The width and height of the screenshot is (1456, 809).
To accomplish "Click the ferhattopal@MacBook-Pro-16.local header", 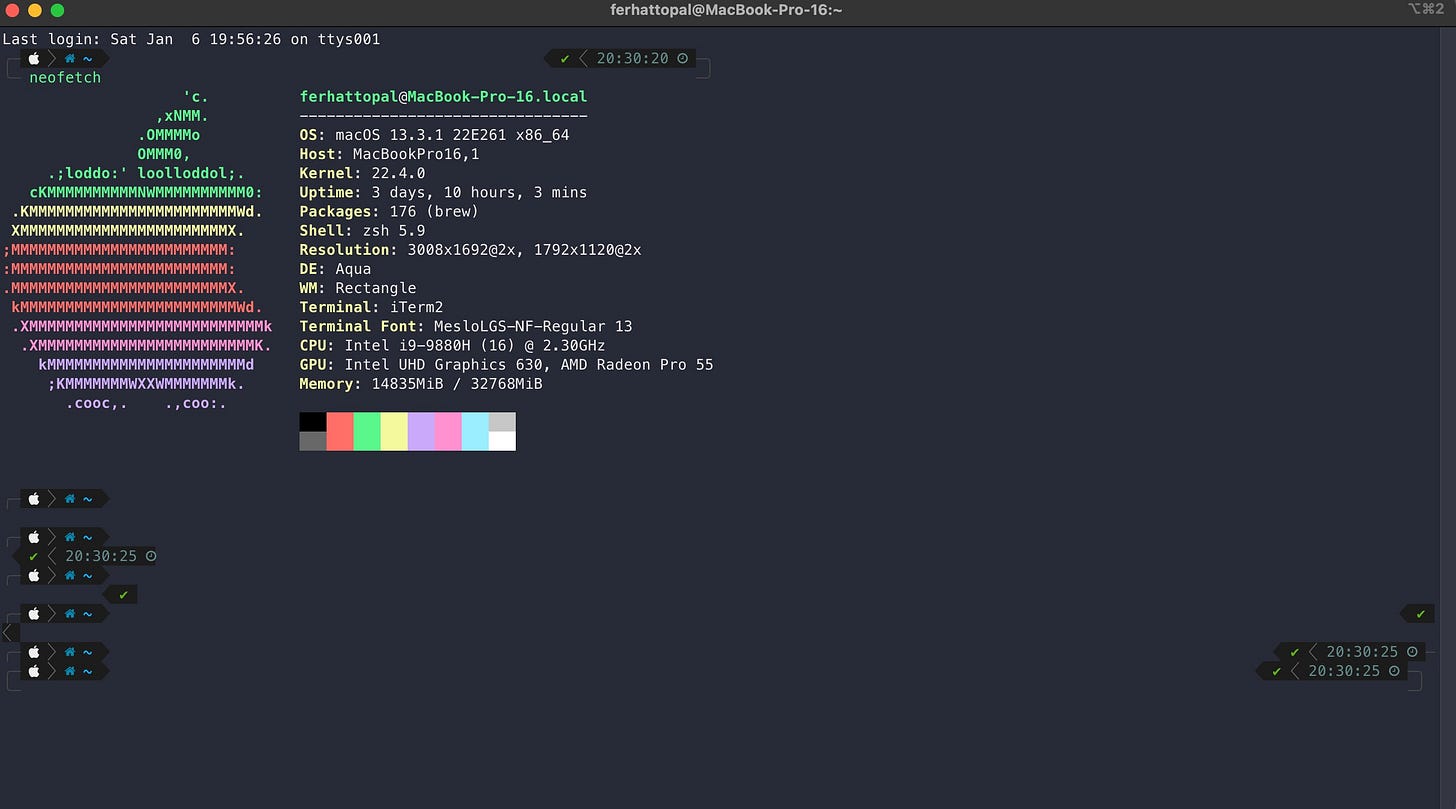I will [x=444, y=97].
